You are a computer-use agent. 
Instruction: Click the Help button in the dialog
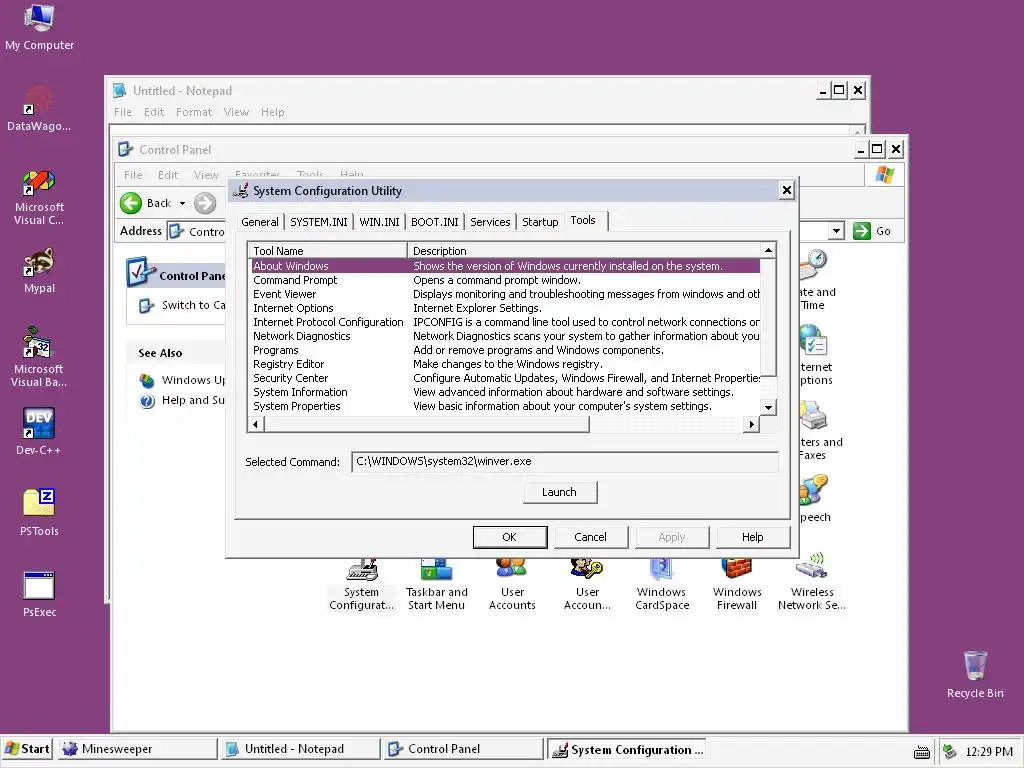752,537
